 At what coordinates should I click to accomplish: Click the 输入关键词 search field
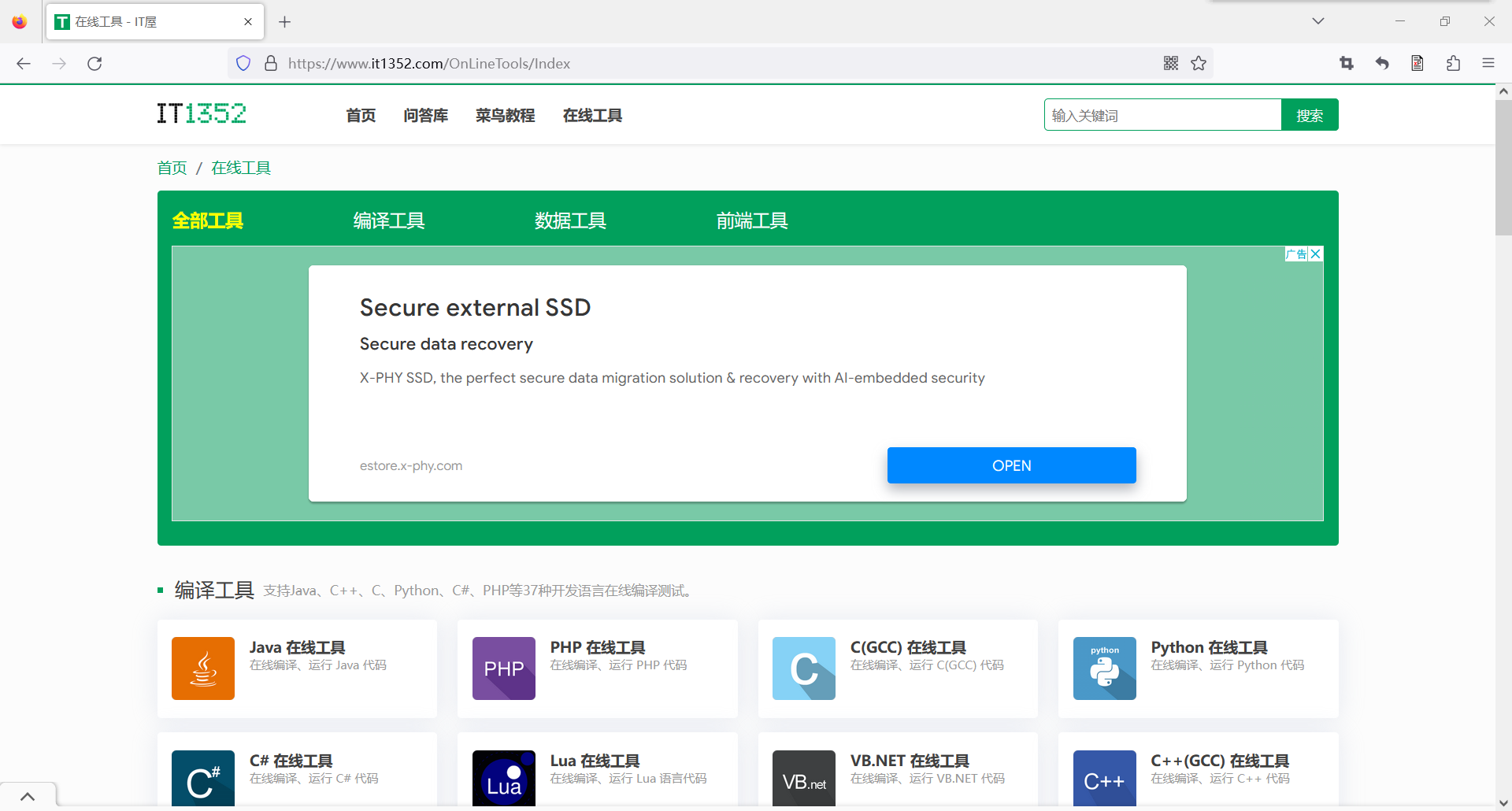(x=1163, y=115)
